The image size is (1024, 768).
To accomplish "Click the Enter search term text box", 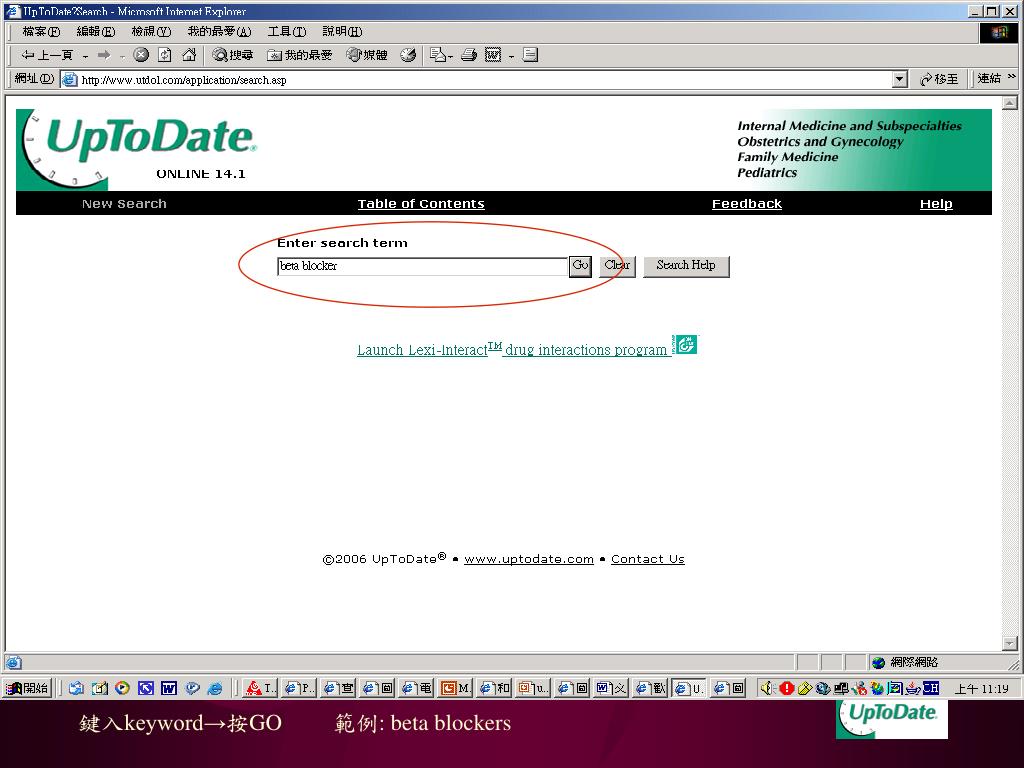I will point(423,266).
